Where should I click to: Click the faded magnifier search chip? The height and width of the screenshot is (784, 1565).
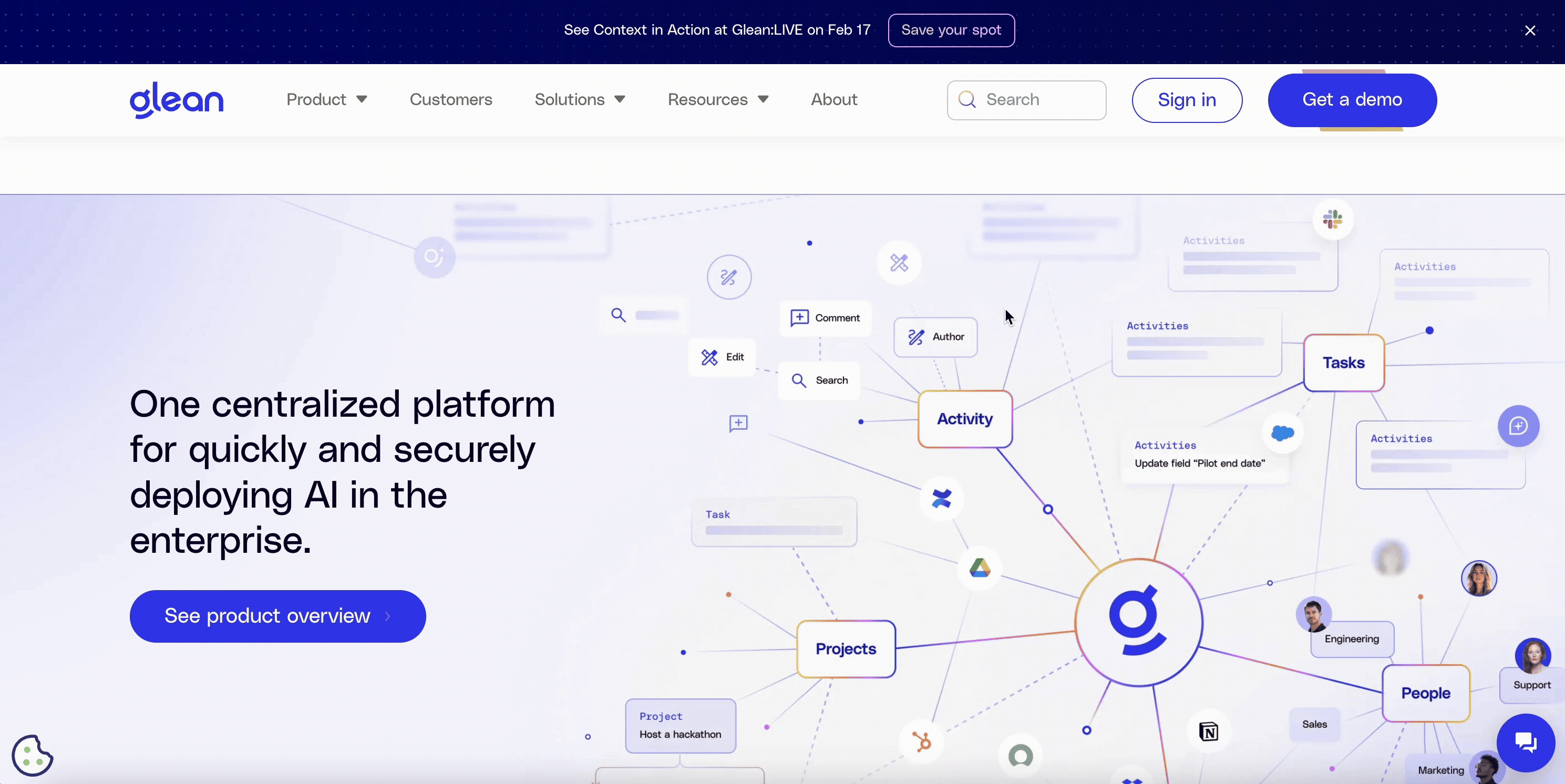coord(644,315)
